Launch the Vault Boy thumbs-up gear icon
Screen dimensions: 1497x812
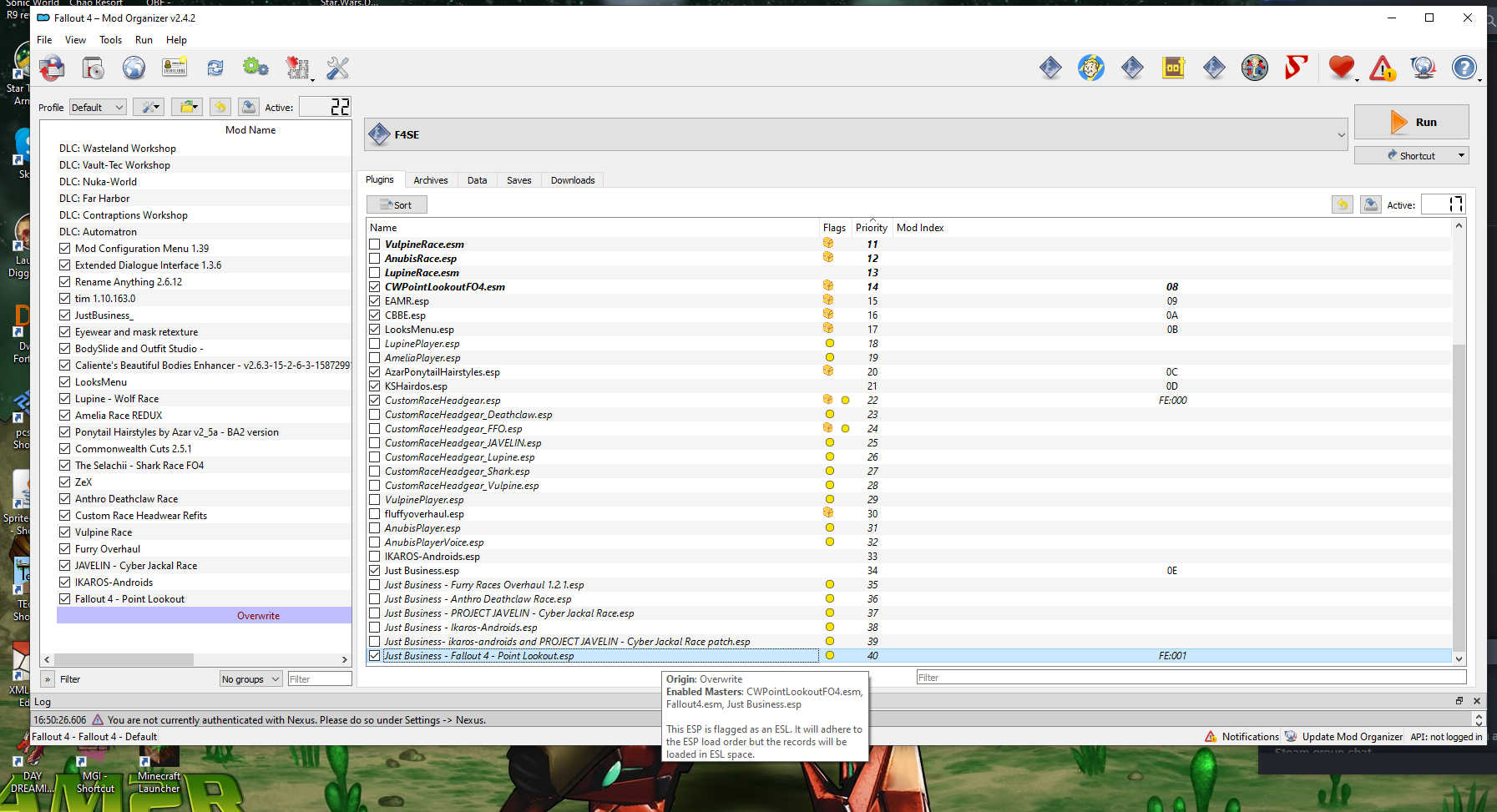coord(1255,68)
